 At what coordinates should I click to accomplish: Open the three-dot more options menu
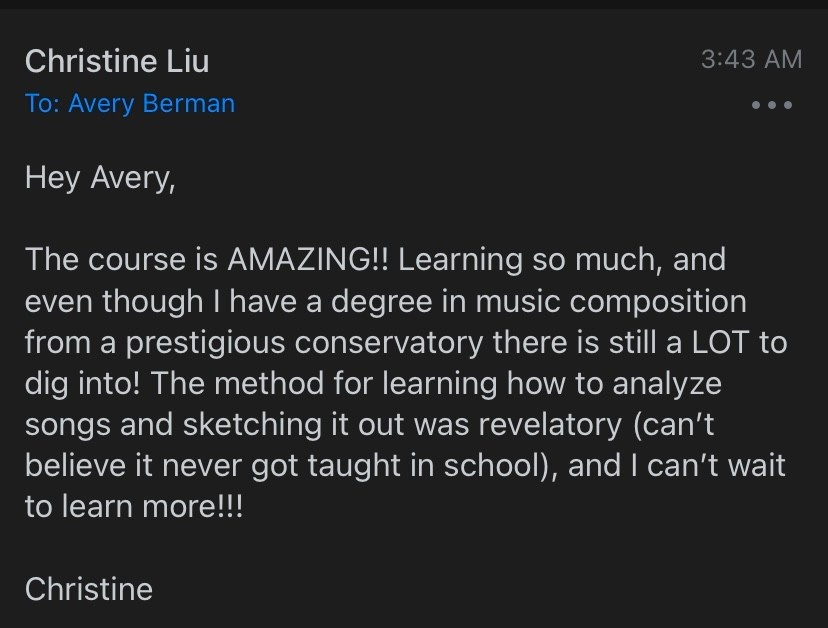pyautogui.click(x=771, y=105)
